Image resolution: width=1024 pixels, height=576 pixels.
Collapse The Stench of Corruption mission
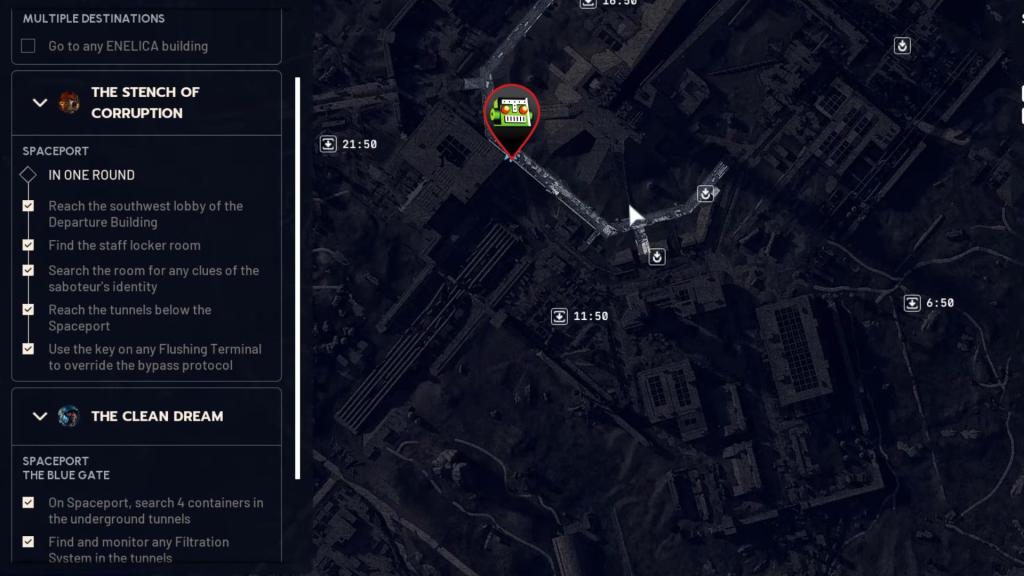[x=40, y=103]
